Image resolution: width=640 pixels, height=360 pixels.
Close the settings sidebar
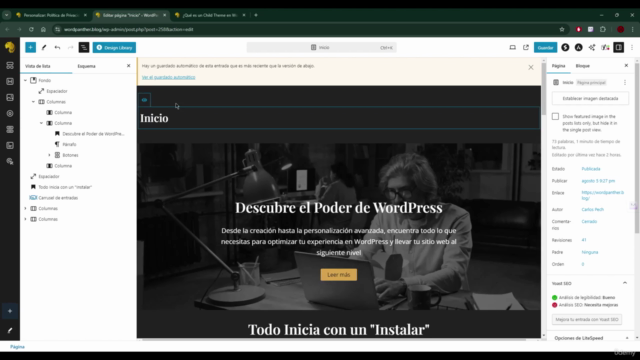626,66
